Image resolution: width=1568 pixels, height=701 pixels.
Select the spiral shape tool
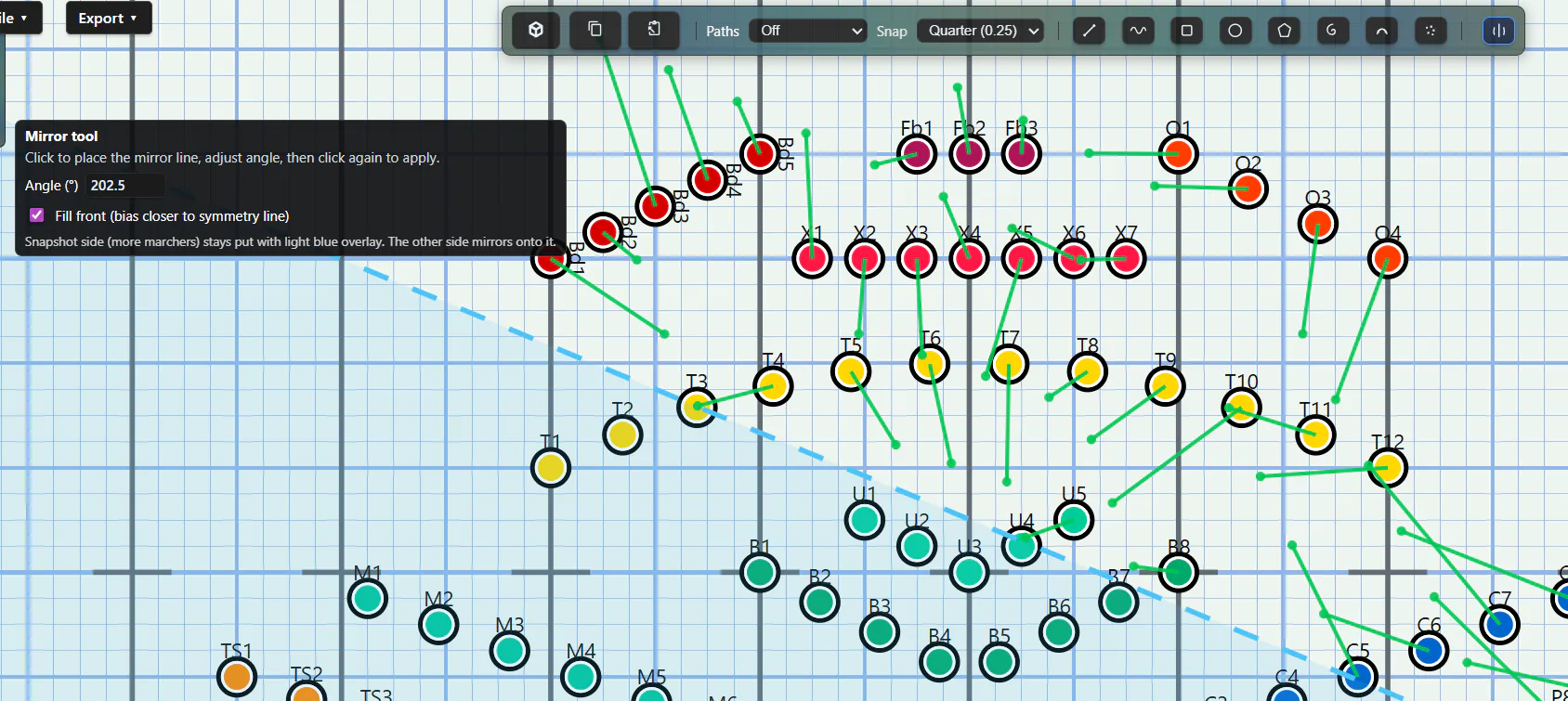click(1333, 31)
